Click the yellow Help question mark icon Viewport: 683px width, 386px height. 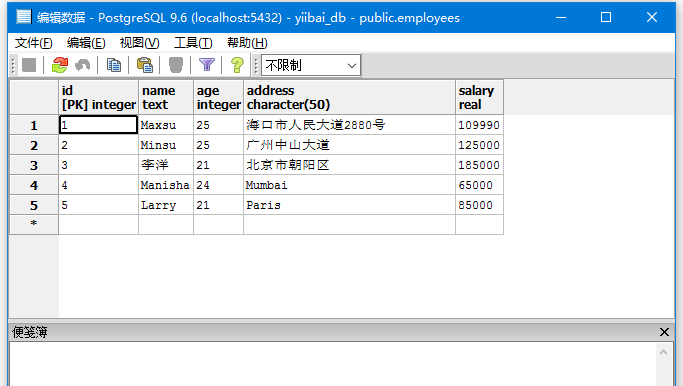pos(237,65)
